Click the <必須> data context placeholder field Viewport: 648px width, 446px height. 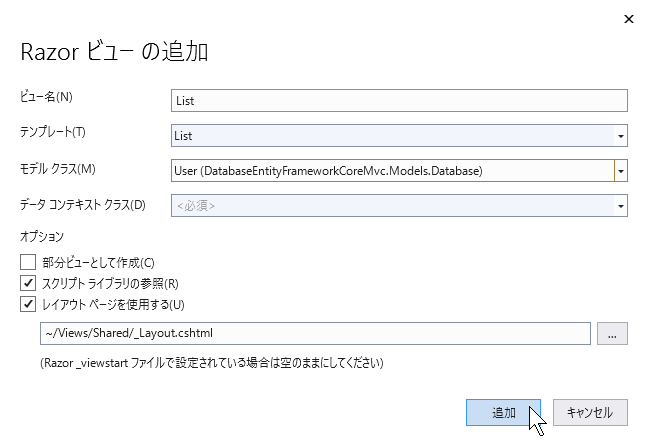point(393,206)
